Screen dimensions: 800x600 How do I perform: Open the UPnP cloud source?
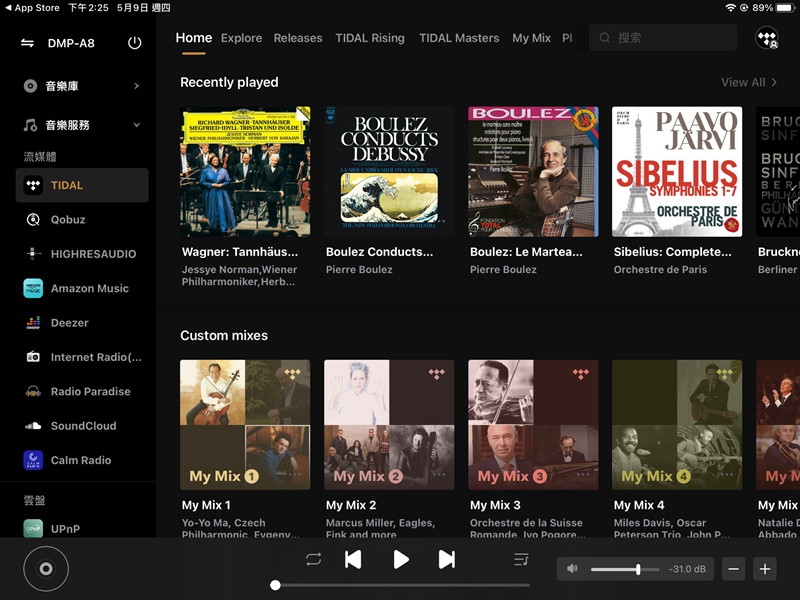pos(82,529)
